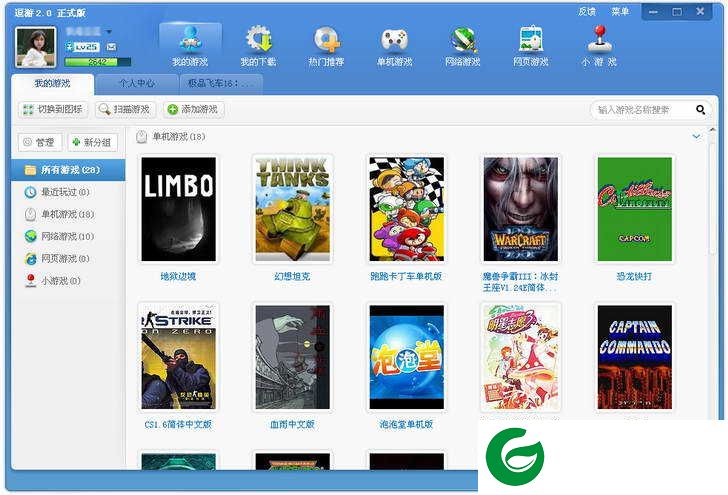Click 魔兽争霸III：冰封王座 title link

point(520,282)
